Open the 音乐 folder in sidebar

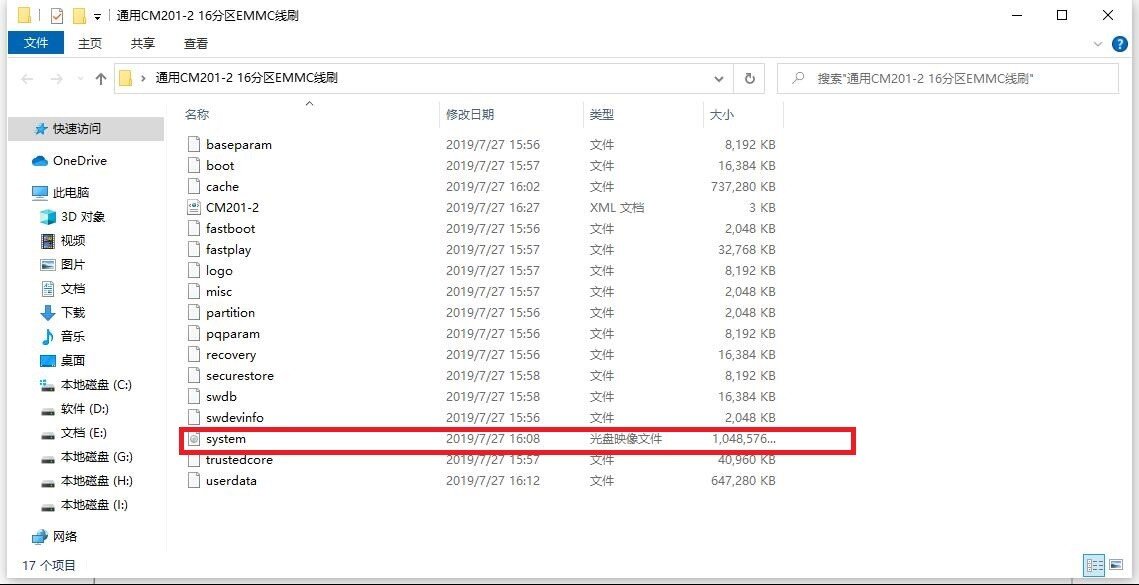click(73, 336)
